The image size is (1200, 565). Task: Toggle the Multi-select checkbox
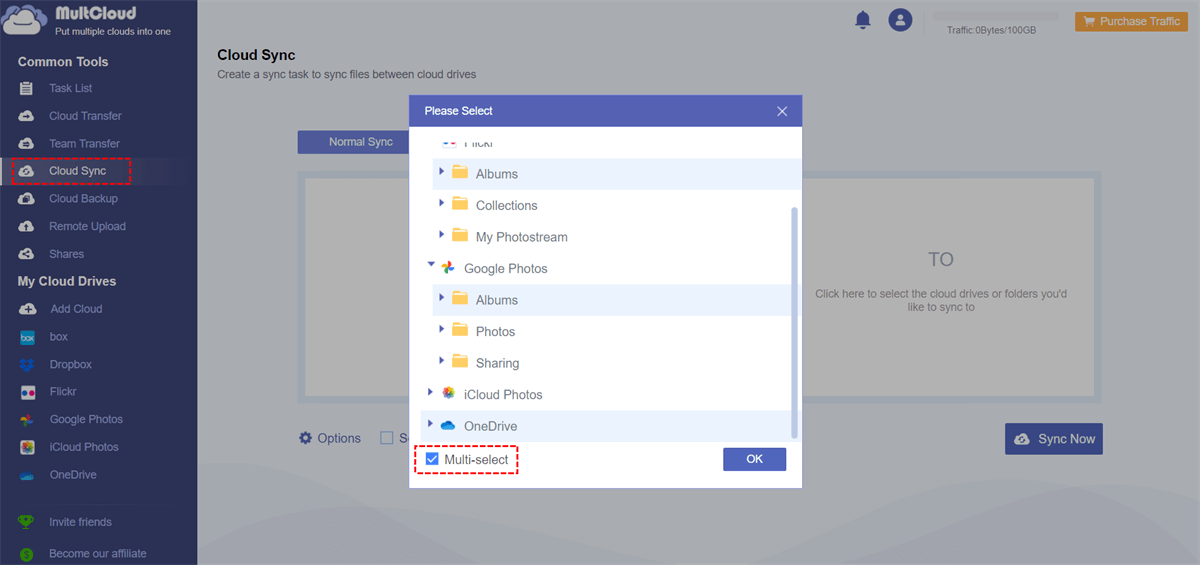coord(432,459)
